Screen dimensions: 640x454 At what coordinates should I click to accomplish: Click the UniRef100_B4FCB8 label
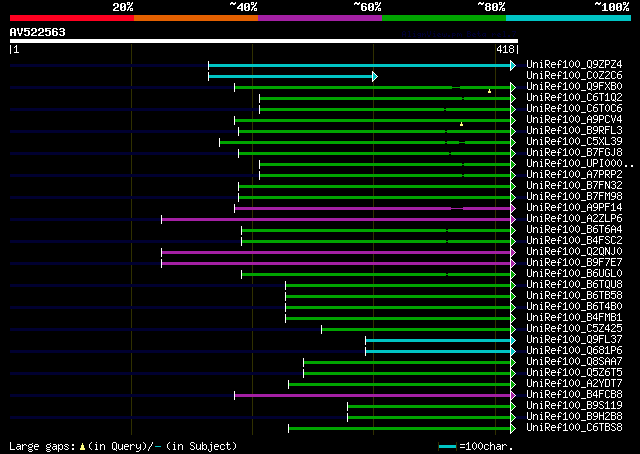pyautogui.click(x=574, y=395)
